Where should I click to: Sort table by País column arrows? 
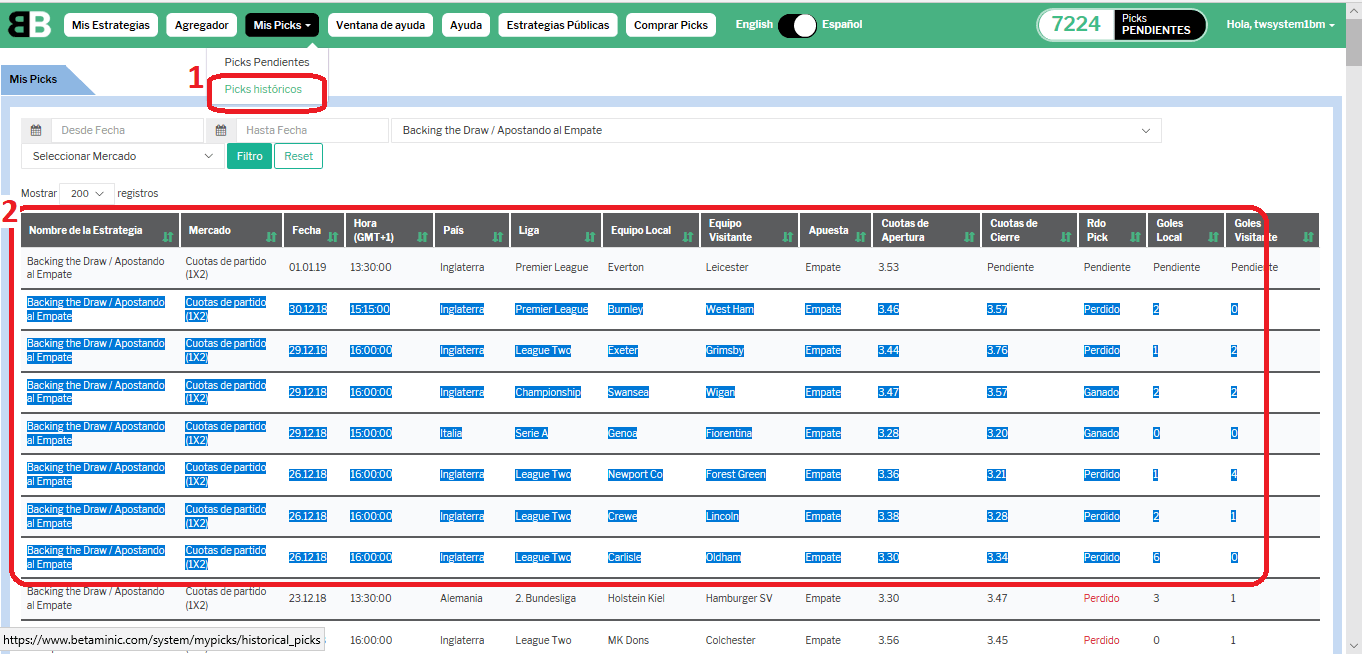497,237
